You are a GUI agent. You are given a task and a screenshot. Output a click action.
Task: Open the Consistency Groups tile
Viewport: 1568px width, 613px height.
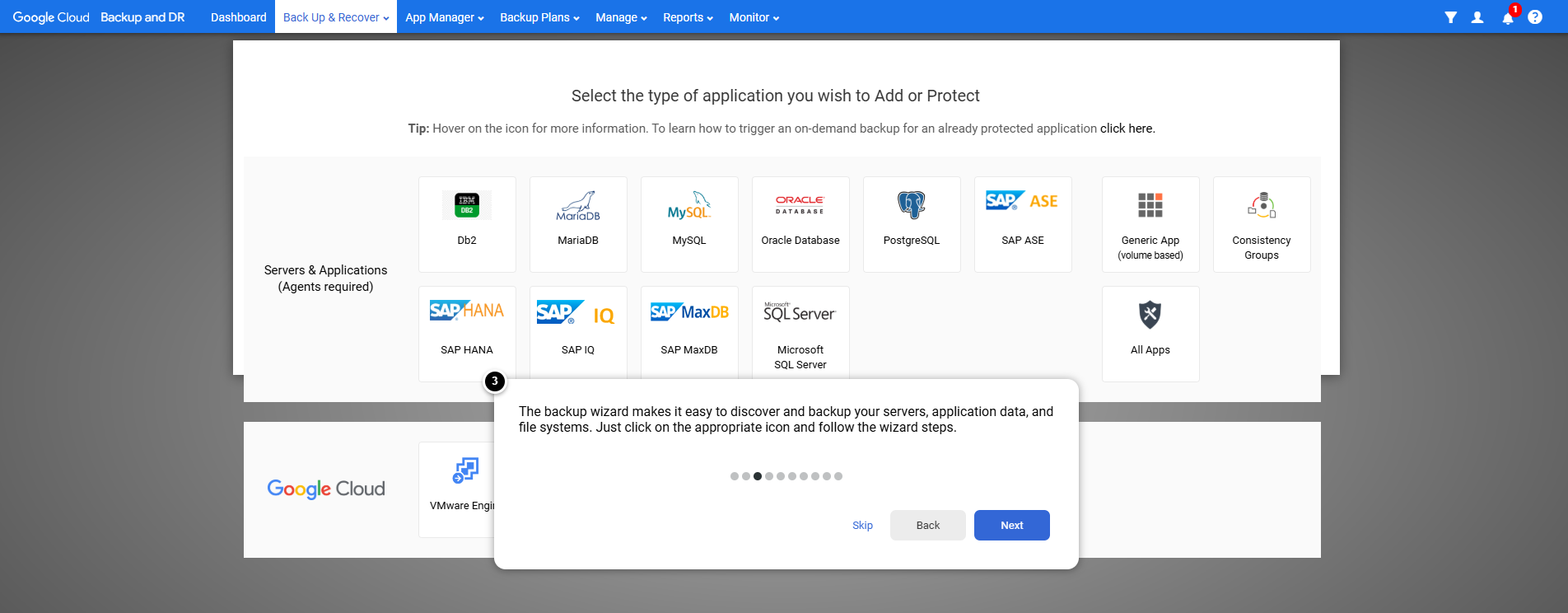[x=1262, y=224]
